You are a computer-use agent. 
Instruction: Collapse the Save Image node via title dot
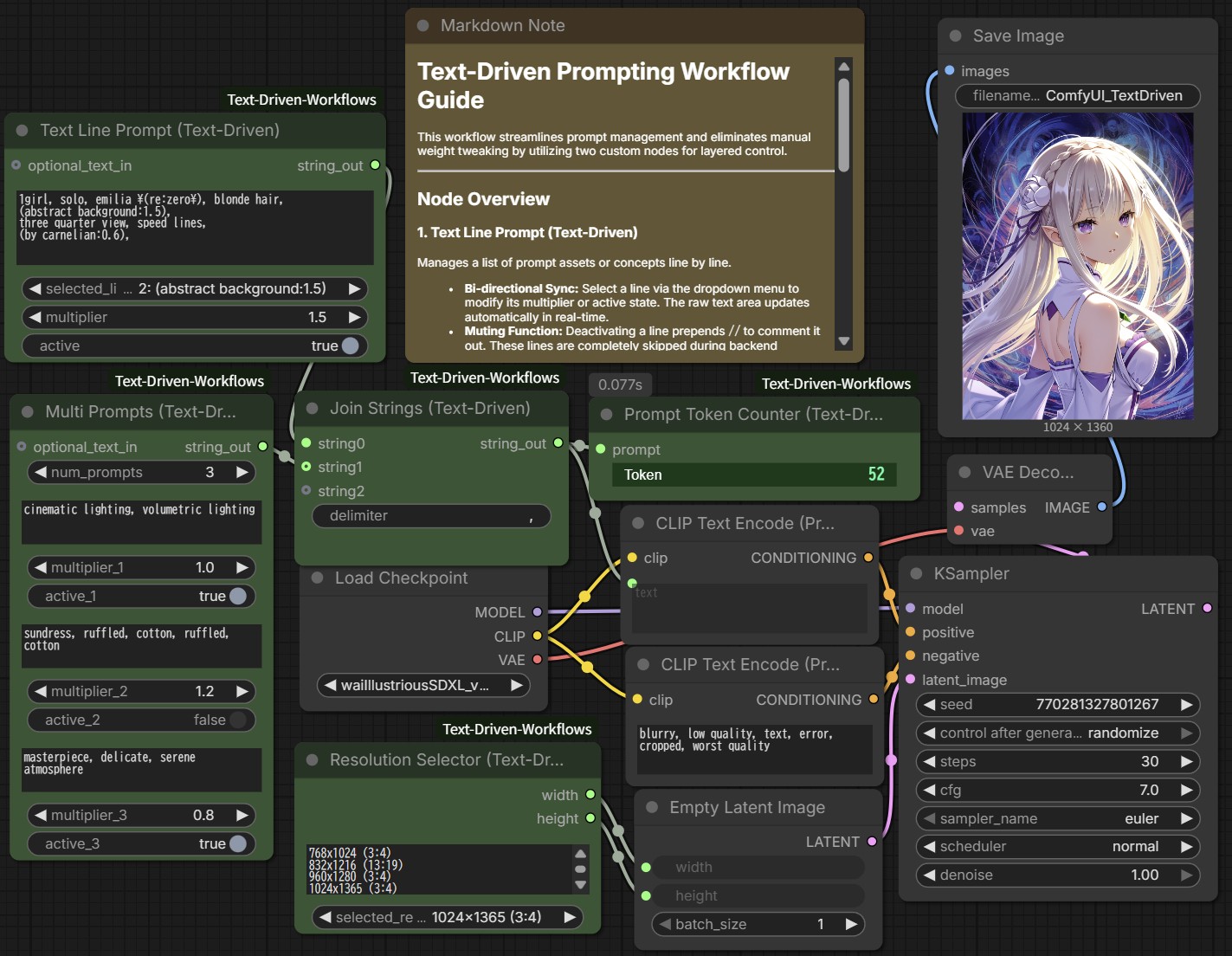[x=956, y=36]
